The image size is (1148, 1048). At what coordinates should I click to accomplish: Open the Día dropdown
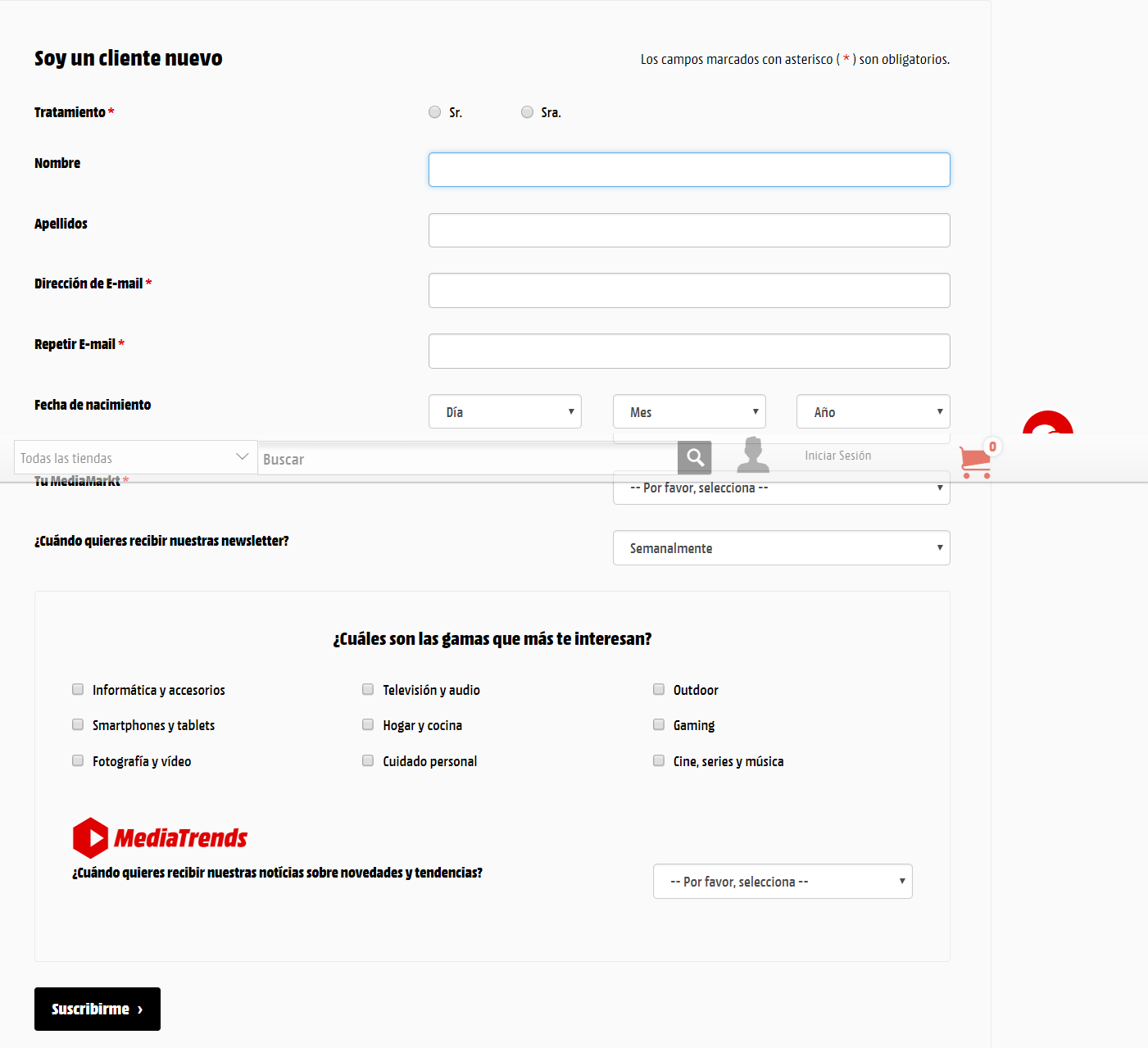tap(505, 411)
